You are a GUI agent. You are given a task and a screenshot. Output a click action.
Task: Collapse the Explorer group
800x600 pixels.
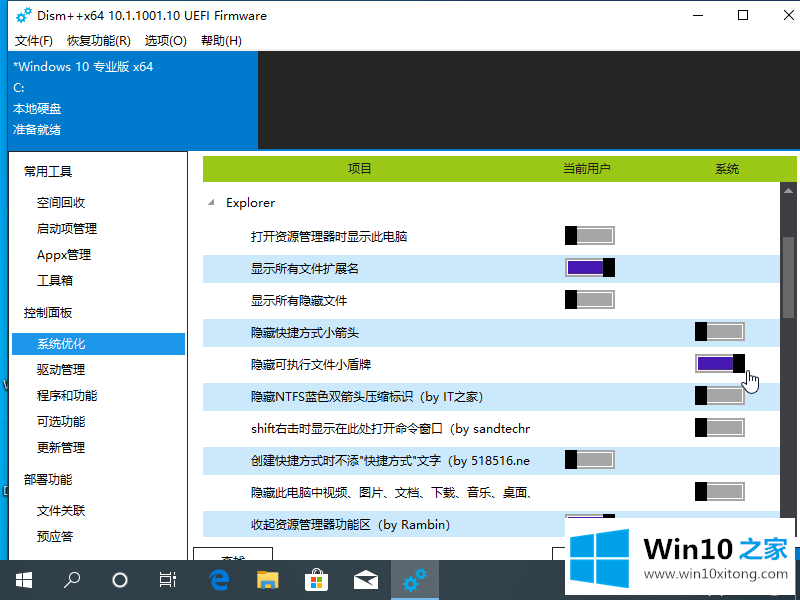[x=211, y=203]
